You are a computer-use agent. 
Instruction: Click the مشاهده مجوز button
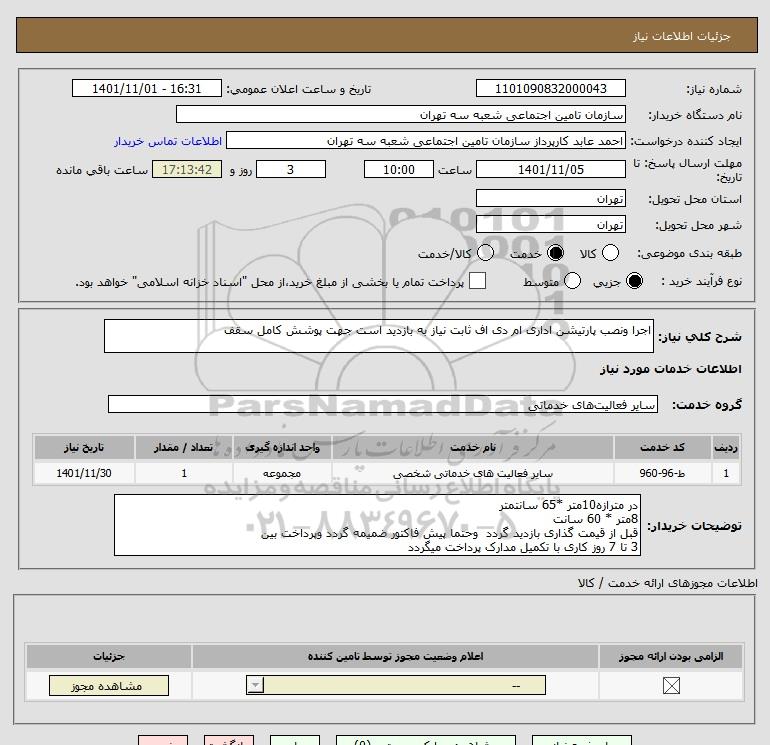tap(109, 686)
